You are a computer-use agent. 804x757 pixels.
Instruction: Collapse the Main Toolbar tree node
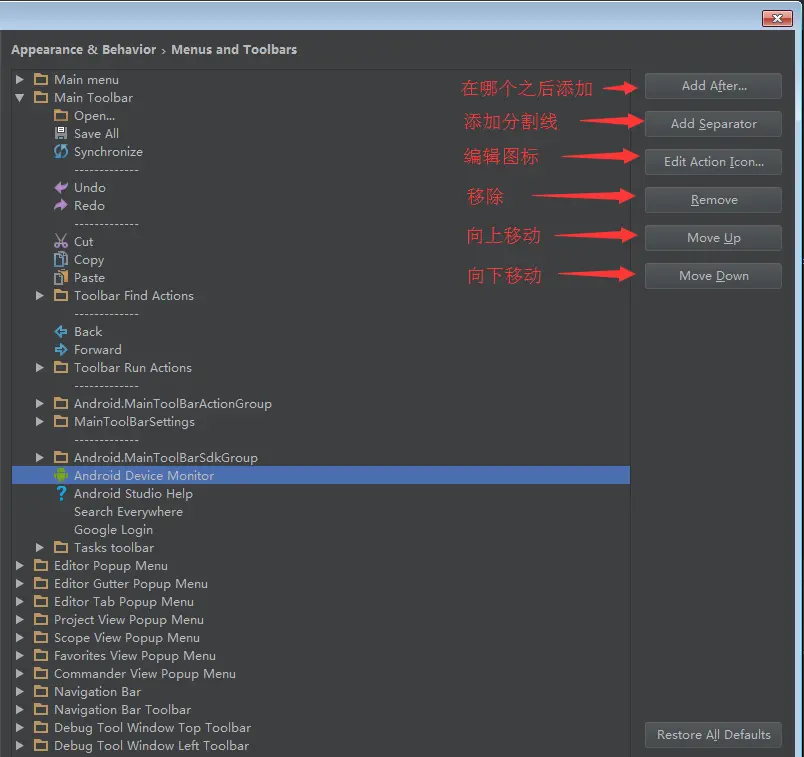[x=19, y=97]
